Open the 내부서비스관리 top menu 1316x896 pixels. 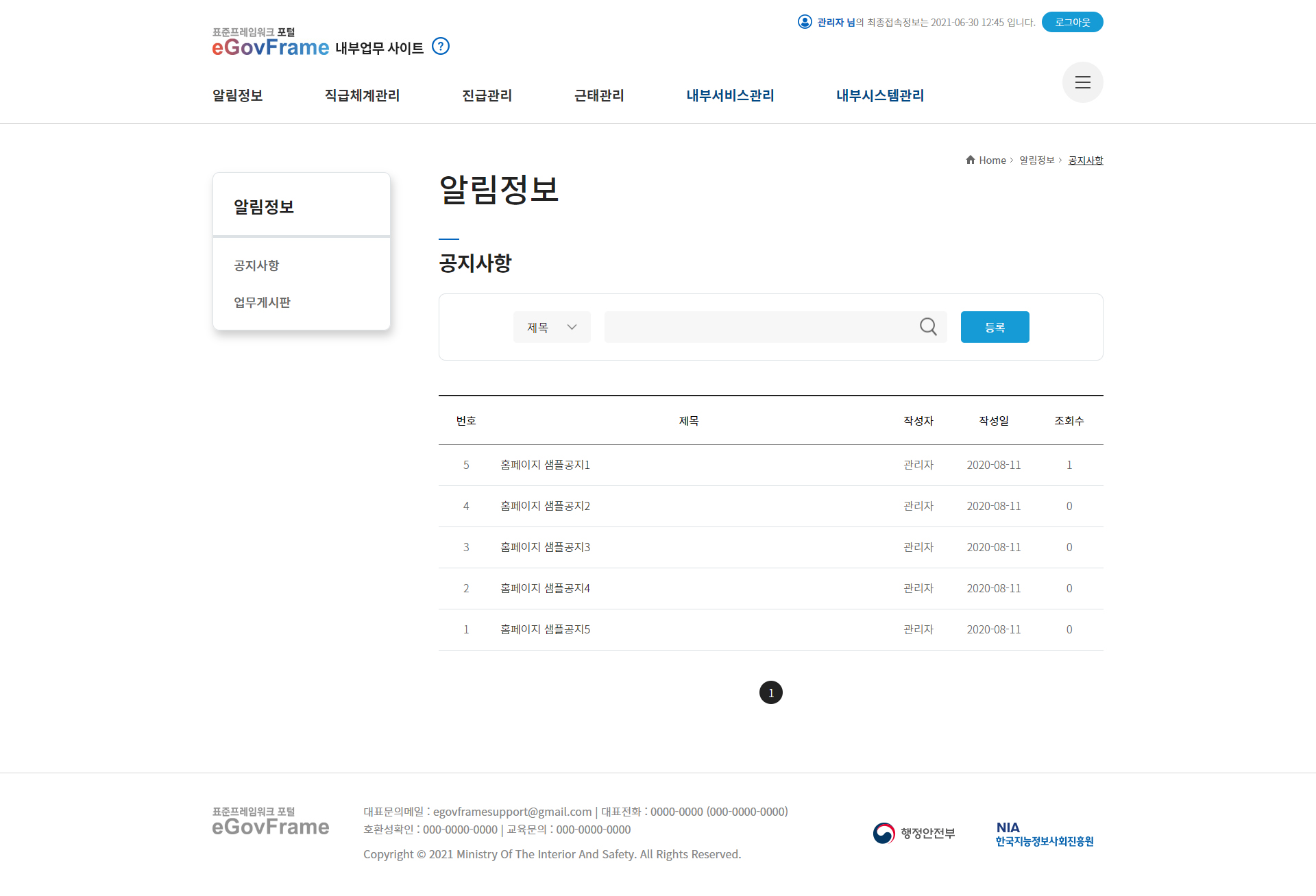tap(730, 95)
